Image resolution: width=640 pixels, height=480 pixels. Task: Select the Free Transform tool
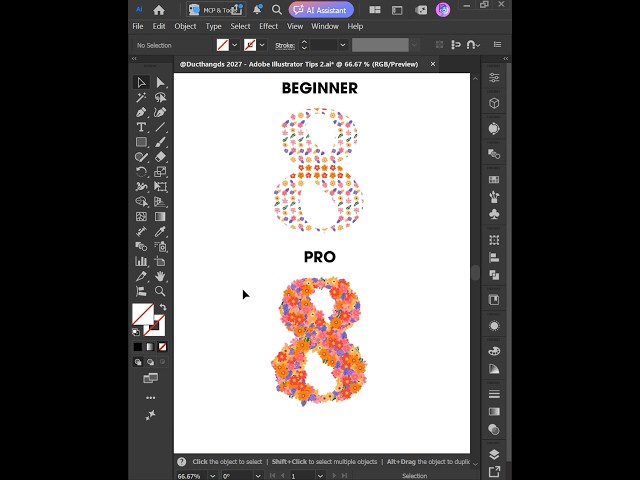[160, 187]
